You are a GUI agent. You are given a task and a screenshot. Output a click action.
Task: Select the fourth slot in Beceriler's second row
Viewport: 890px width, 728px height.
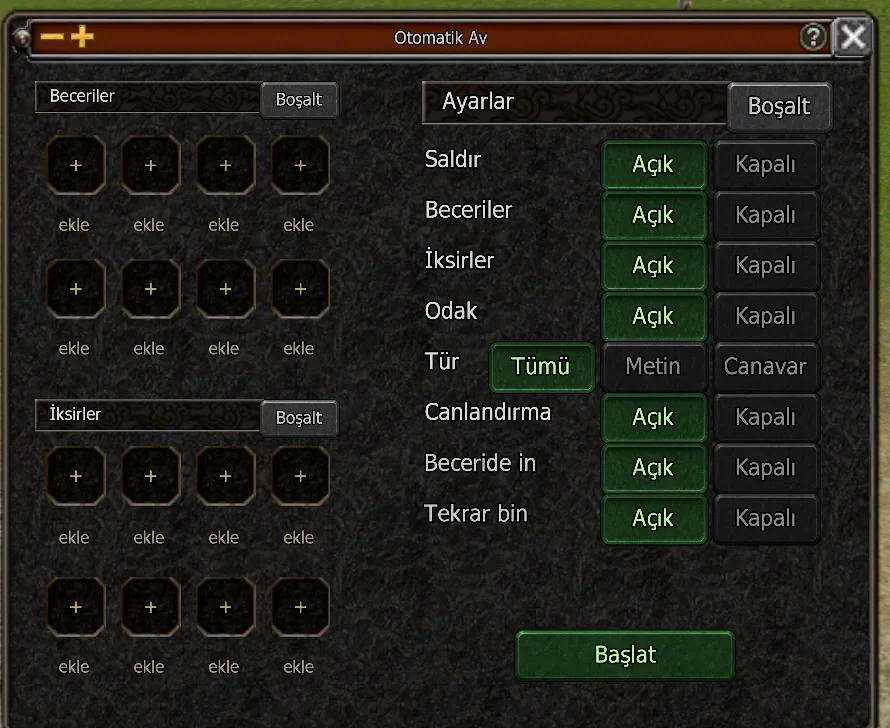click(x=300, y=289)
